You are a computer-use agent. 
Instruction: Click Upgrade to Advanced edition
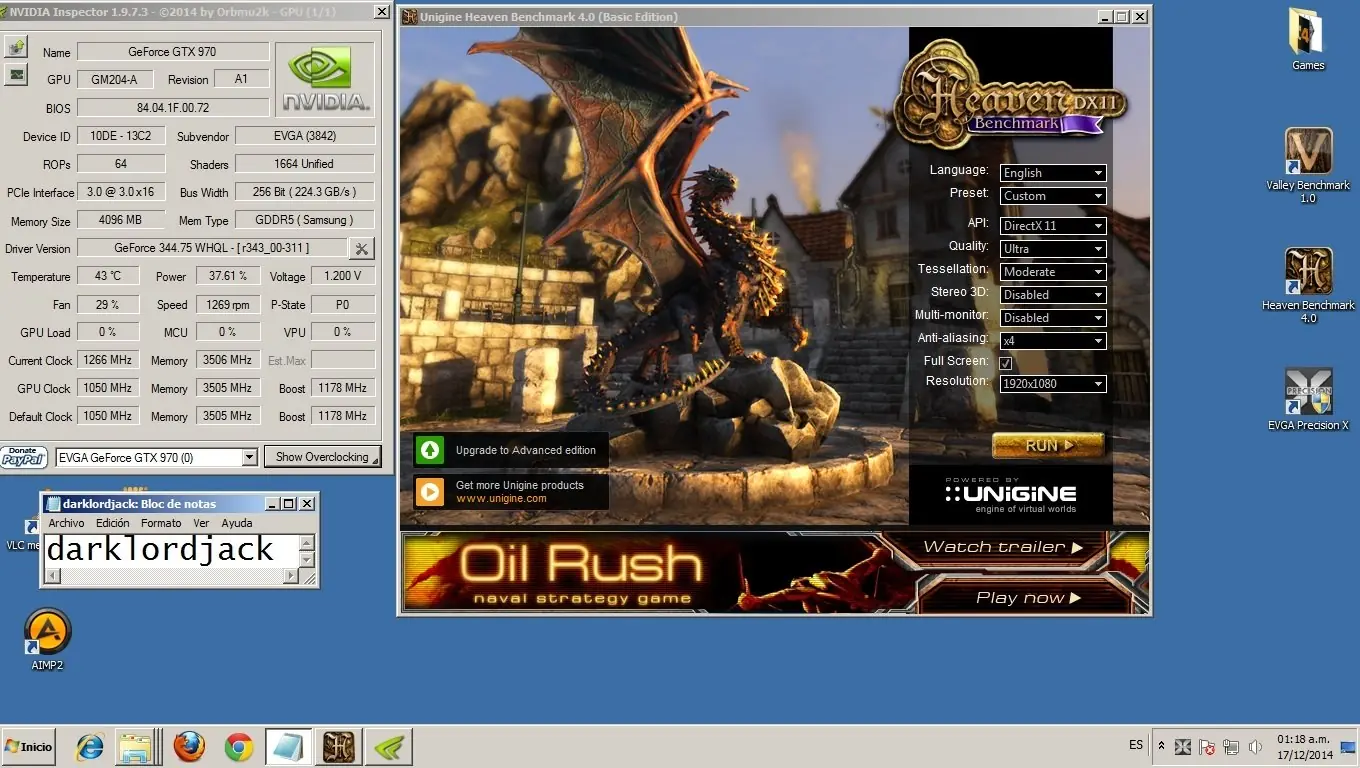[526, 450]
